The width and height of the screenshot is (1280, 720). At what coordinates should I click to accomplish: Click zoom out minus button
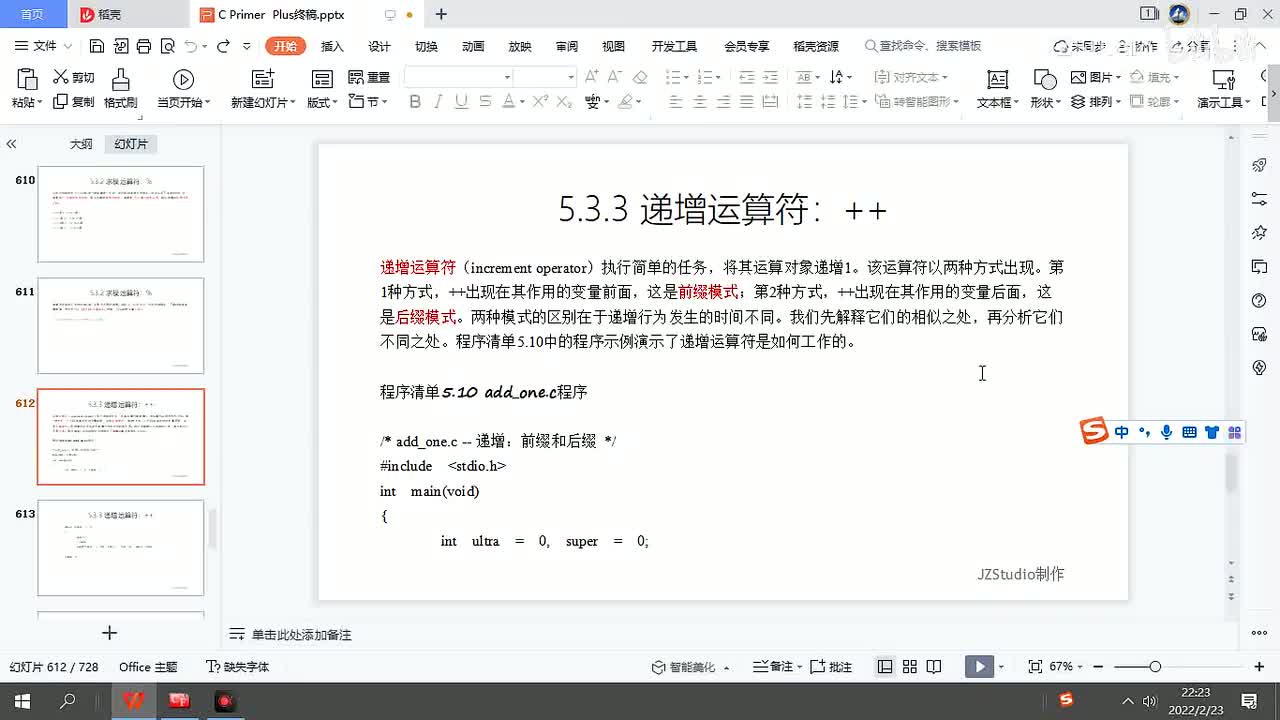pyautogui.click(x=1099, y=666)
